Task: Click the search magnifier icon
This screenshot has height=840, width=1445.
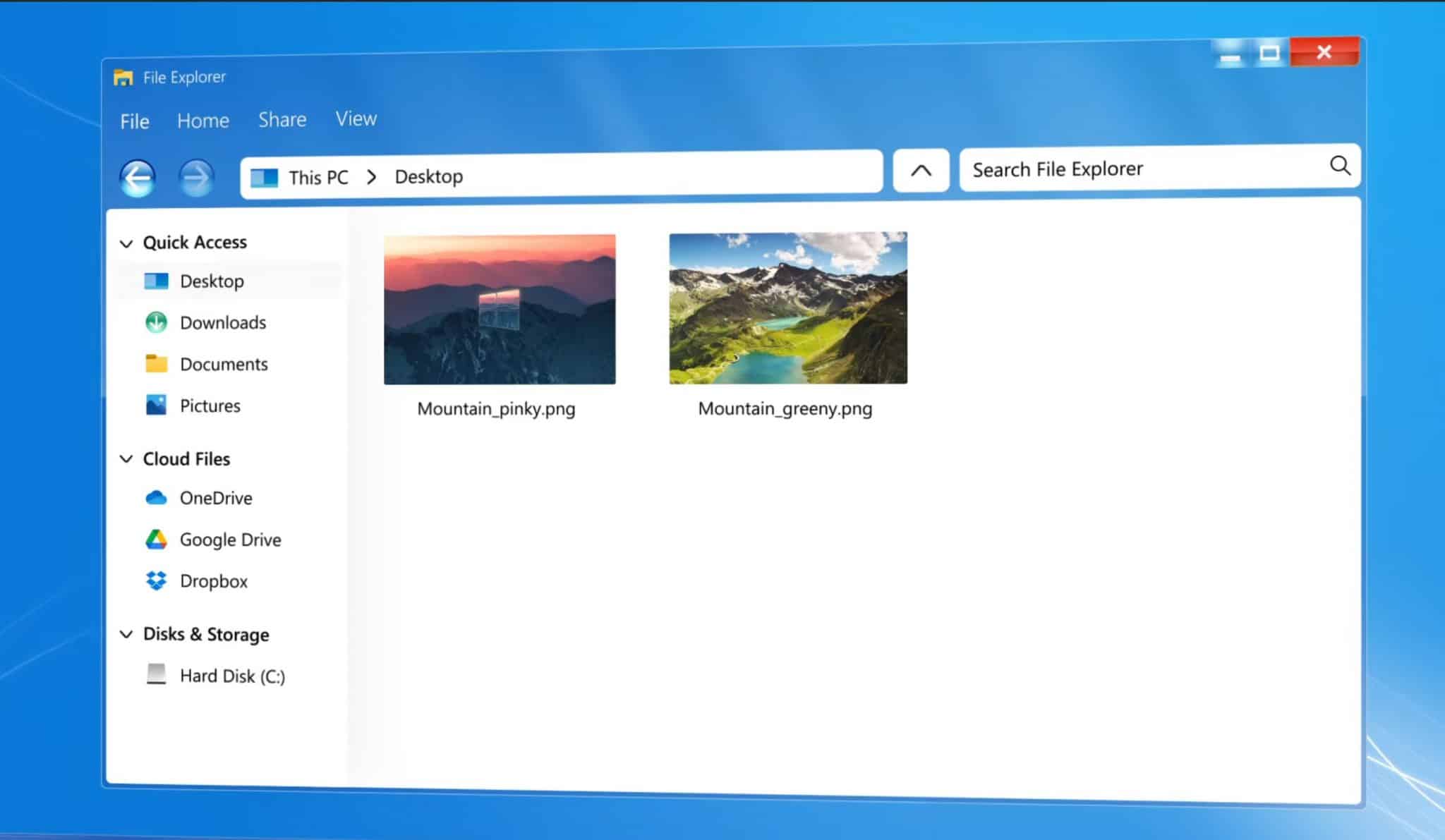Action: tap(1339, 167)
